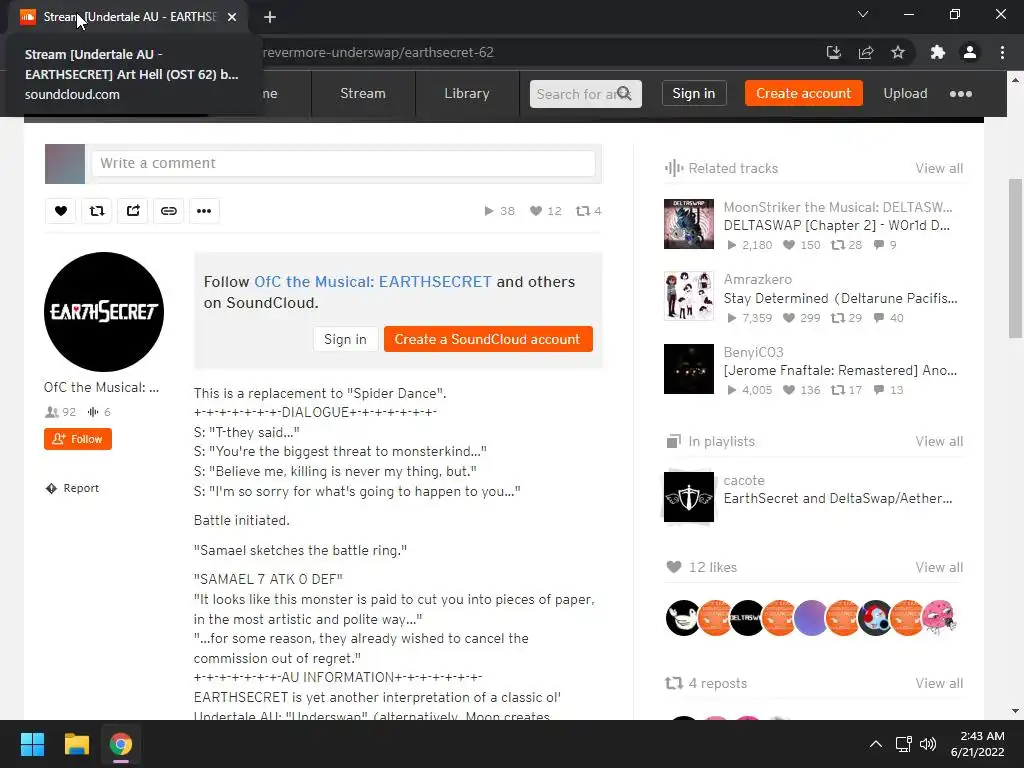The image size is (1024, 768).
Task: Share this page from the address bar
Action: pos(866,52)
